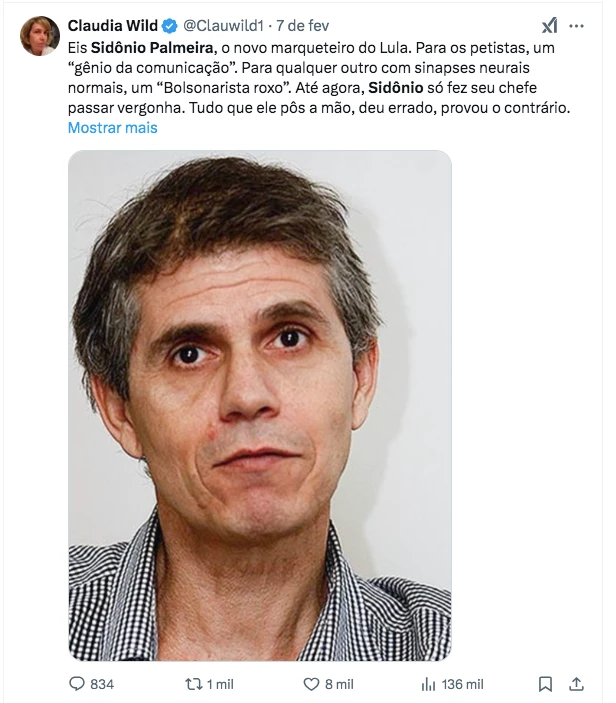Image resolution: width=616 pixels, height=703 pixels.
Task: Open the three-dot more options menu
Action: pos(576,26)
